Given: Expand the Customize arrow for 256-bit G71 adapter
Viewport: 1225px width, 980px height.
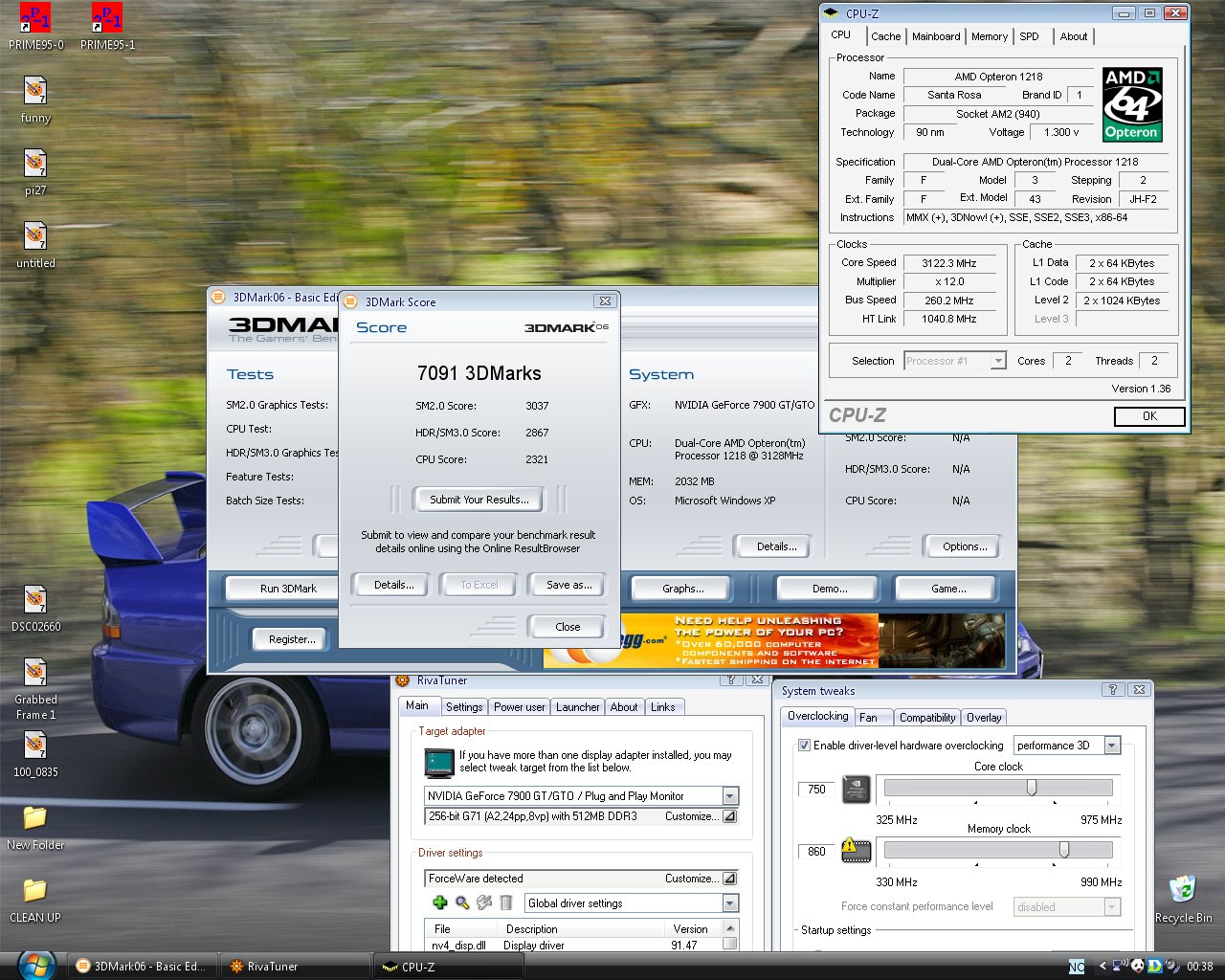Looking at the screenshot, I should coord(729,816).
